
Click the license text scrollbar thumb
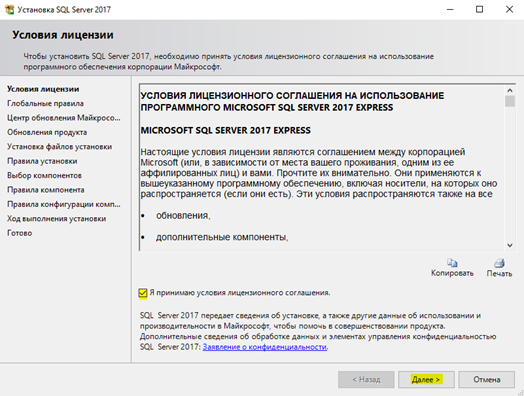pos(510,101)
